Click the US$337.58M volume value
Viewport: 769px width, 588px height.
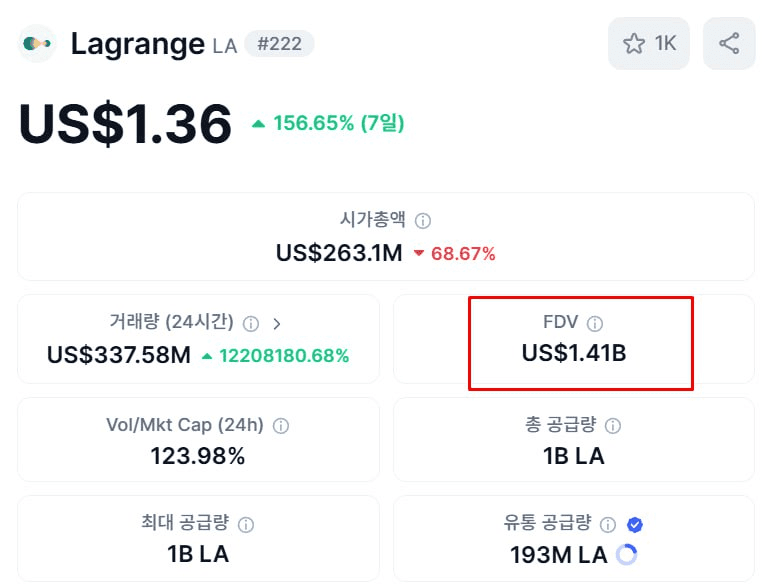click(119, 355)
